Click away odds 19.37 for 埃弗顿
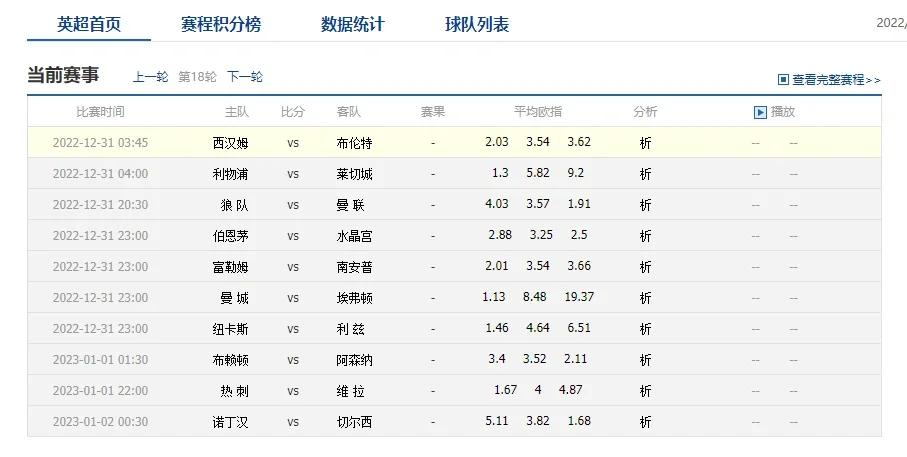 [x=579, y=297]
